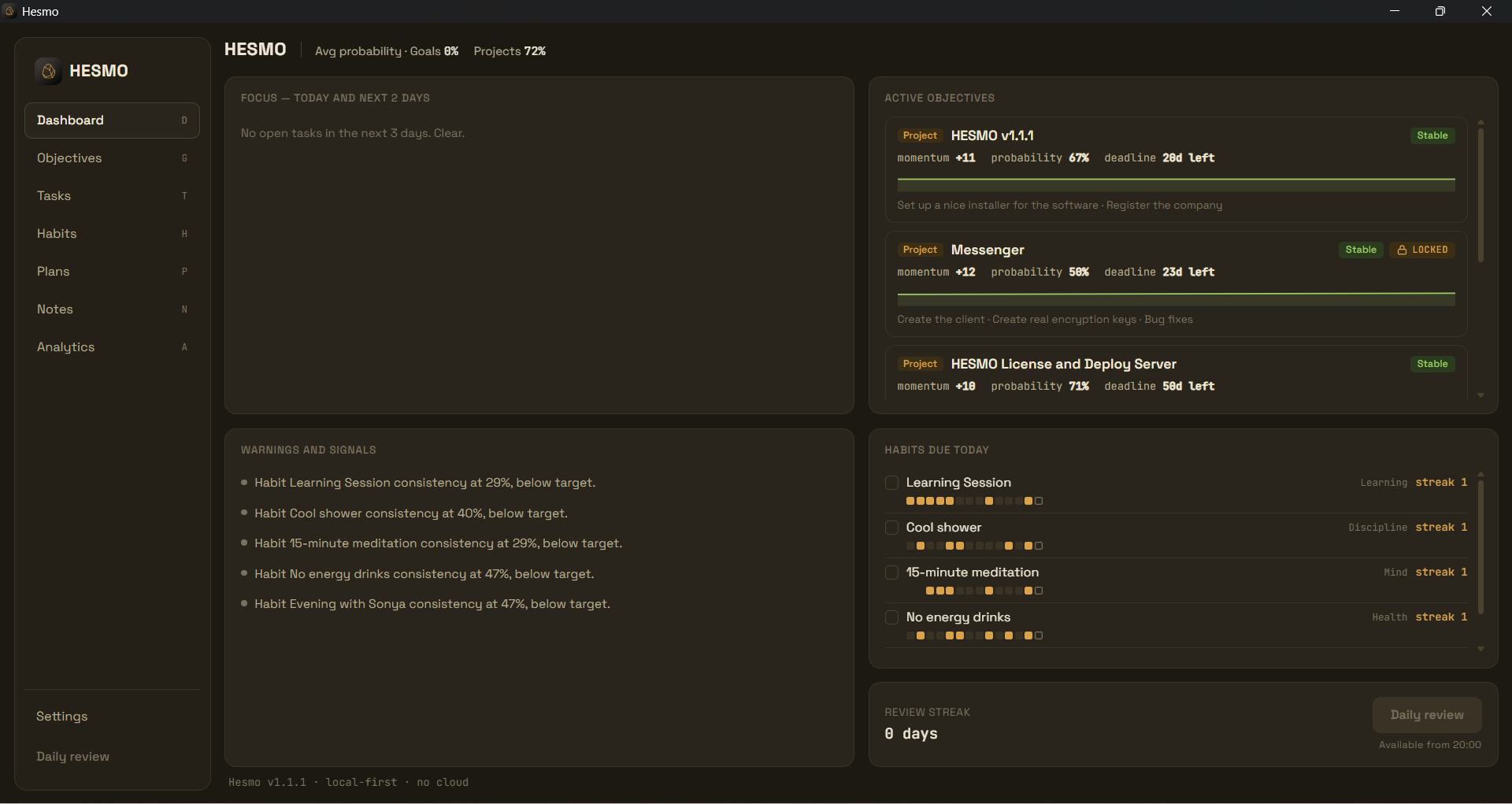1512x804 pixels.
Task: Click the Active Objectives scrollbar
Action: [1480, 195]
